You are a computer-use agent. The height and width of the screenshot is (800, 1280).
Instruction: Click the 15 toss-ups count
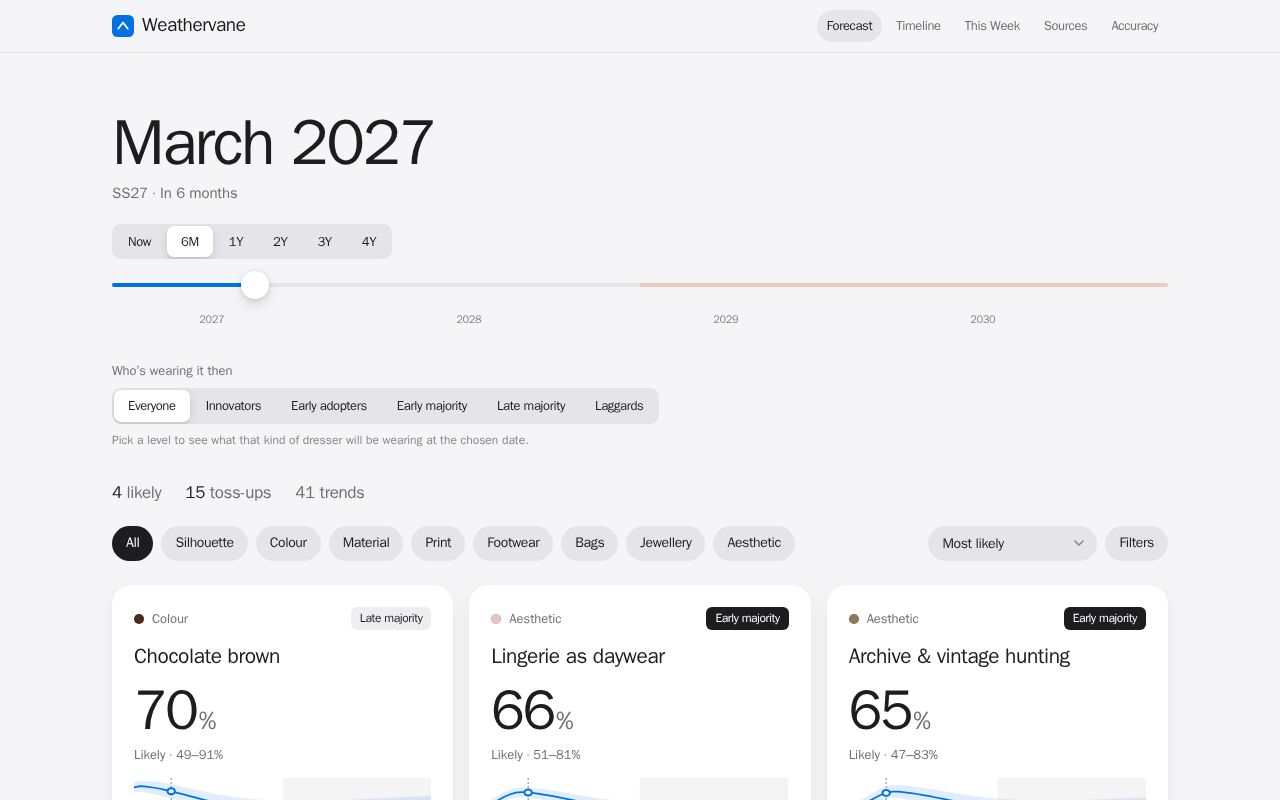coord(228,493)
